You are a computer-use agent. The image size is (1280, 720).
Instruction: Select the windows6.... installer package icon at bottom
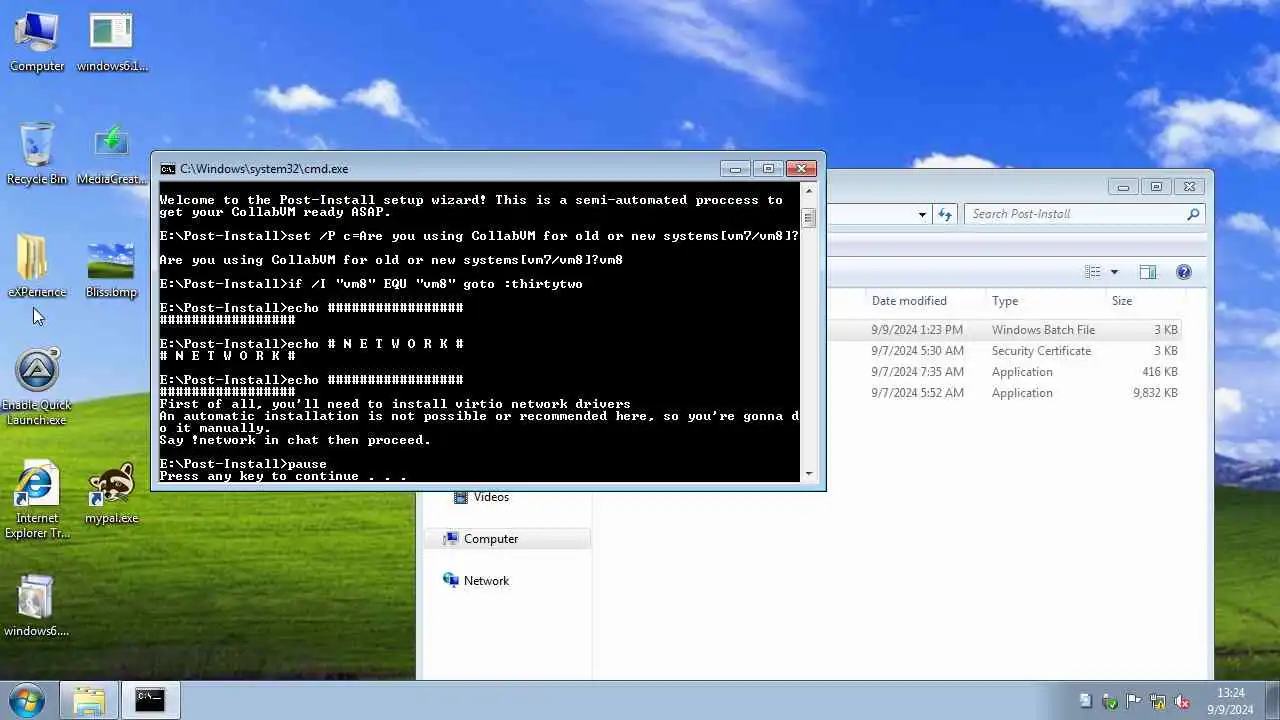37,606
